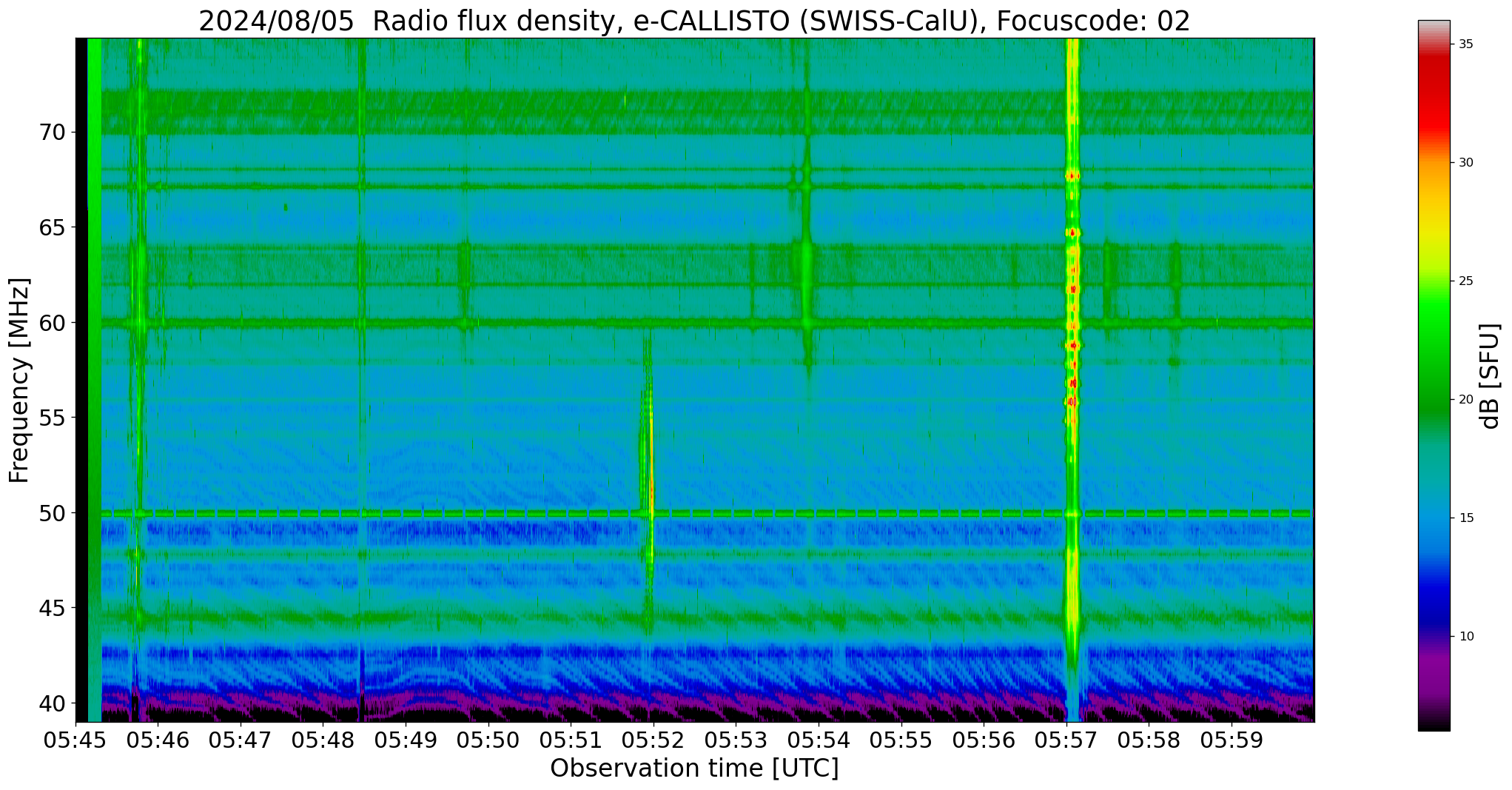Click the colorbar tick label 25
This screenshot has width=1512, height=790.
click(x=1466, y=281)
